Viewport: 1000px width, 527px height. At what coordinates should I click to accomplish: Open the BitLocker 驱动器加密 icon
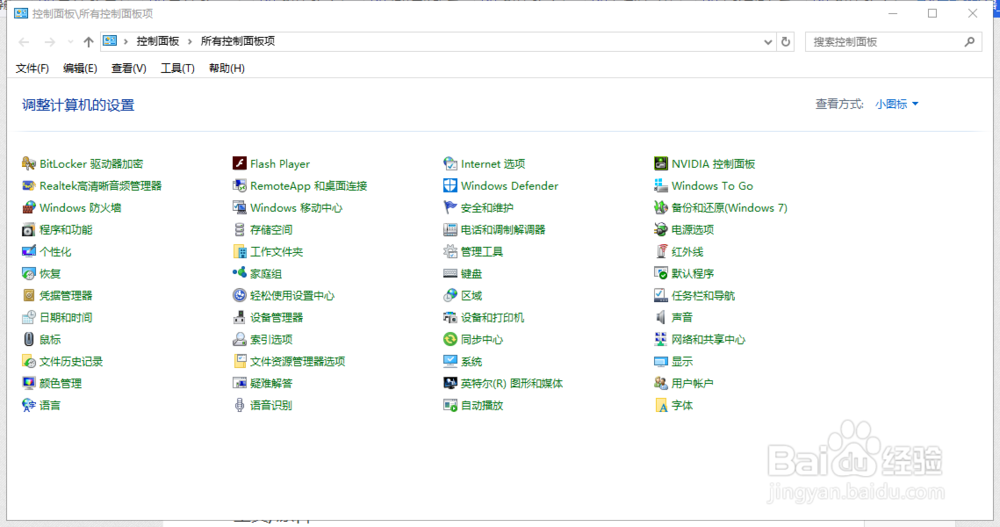coord(29,164)
